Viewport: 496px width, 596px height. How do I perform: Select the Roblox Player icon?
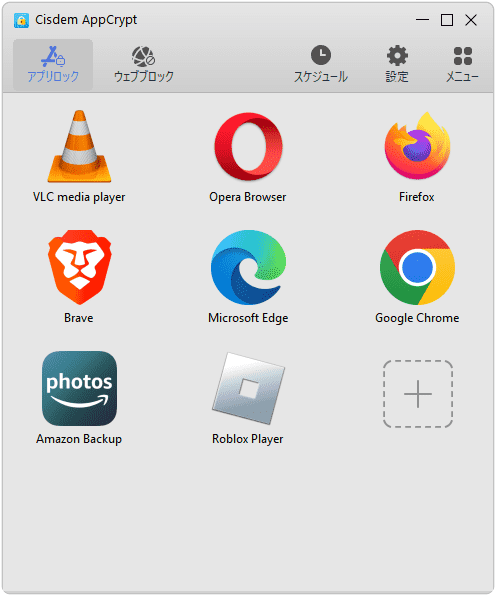pyautogui.click(x=248, y=388)
